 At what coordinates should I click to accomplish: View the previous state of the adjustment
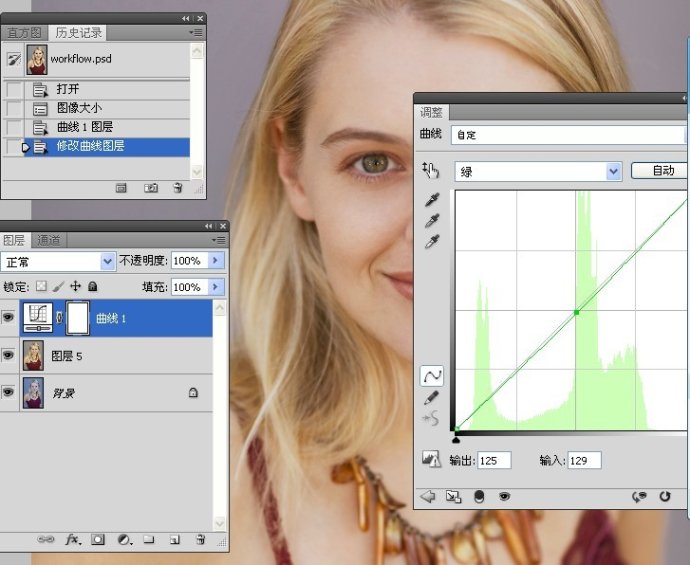(x=639, y=497)
